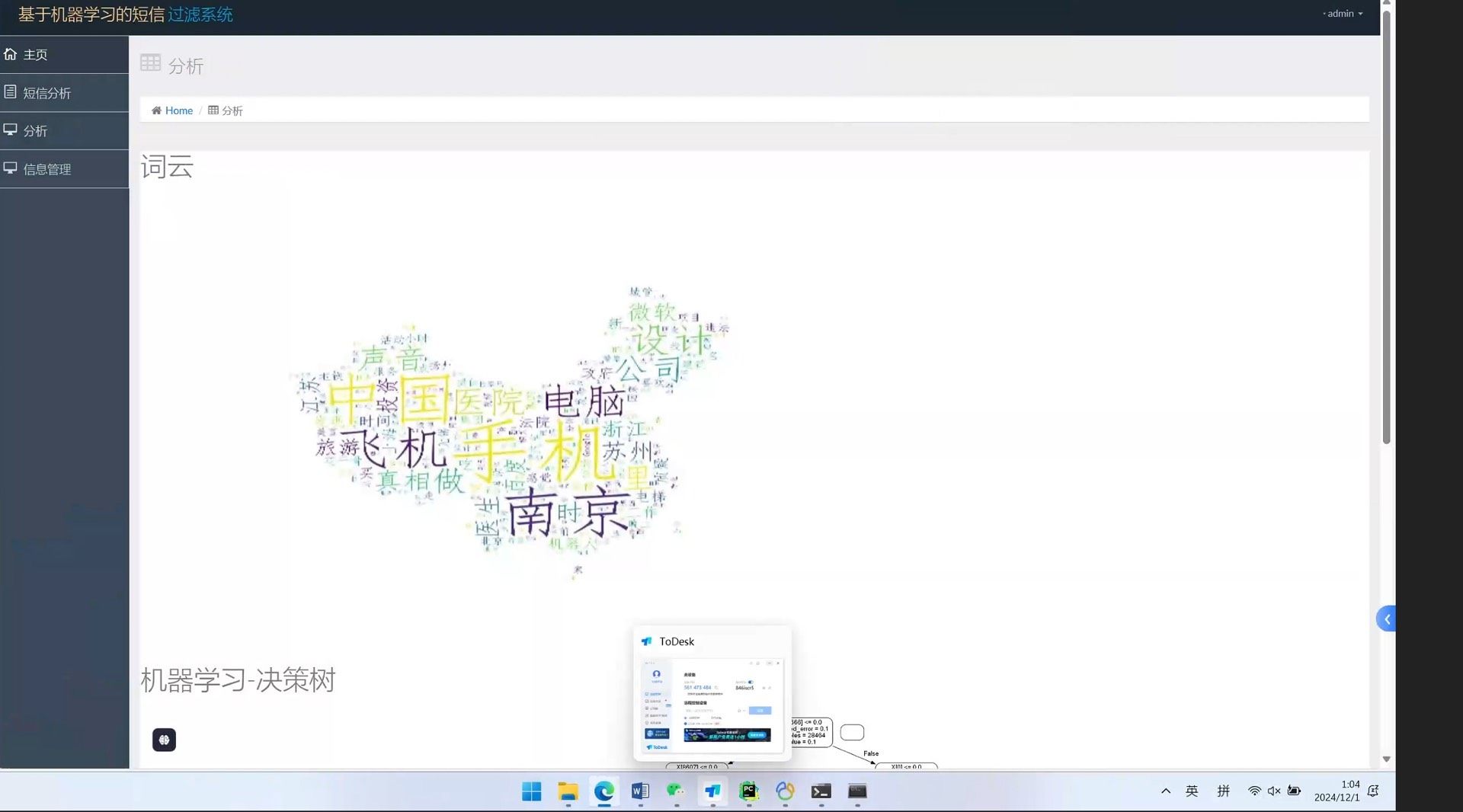Expand the admin user dropdown
1463x812 pixels.
[1344, 14]
